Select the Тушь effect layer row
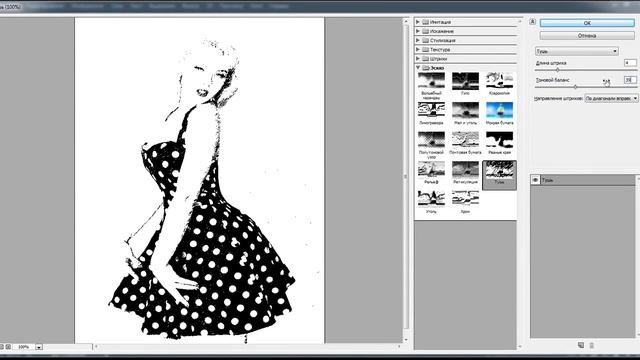The width and height of the screenshot is (640, 360). click(582, 180)
